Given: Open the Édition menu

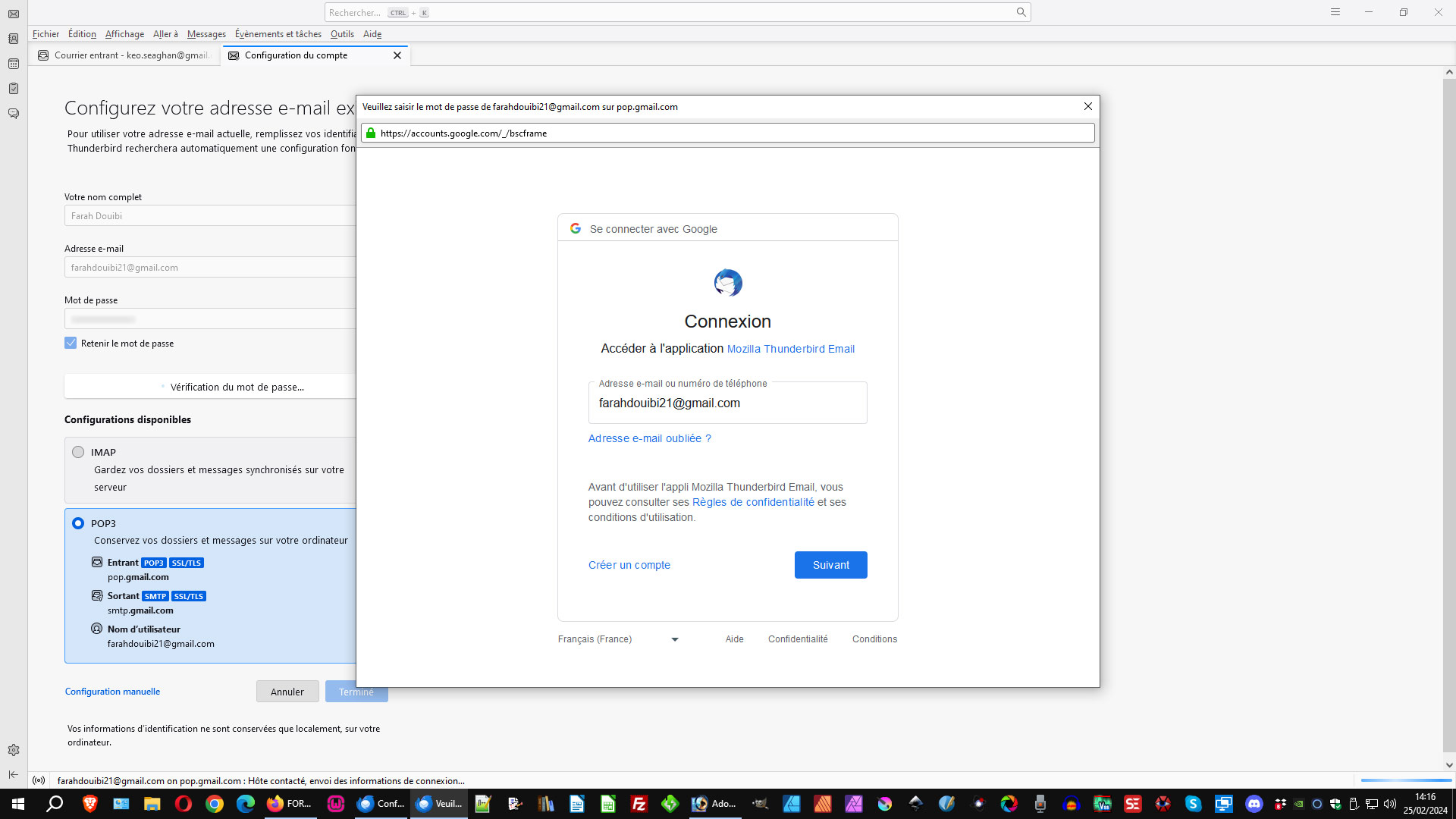Looking at the screenshot, I should (x=82, y=34).
